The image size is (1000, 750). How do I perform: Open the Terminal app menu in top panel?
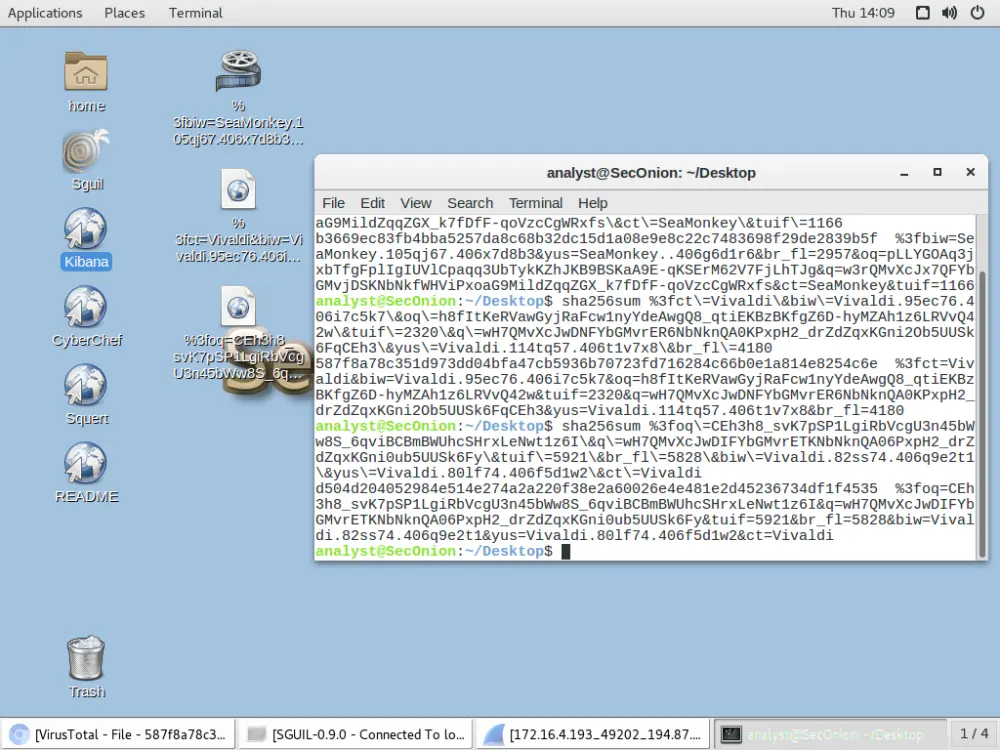click(x=196, y=13)
